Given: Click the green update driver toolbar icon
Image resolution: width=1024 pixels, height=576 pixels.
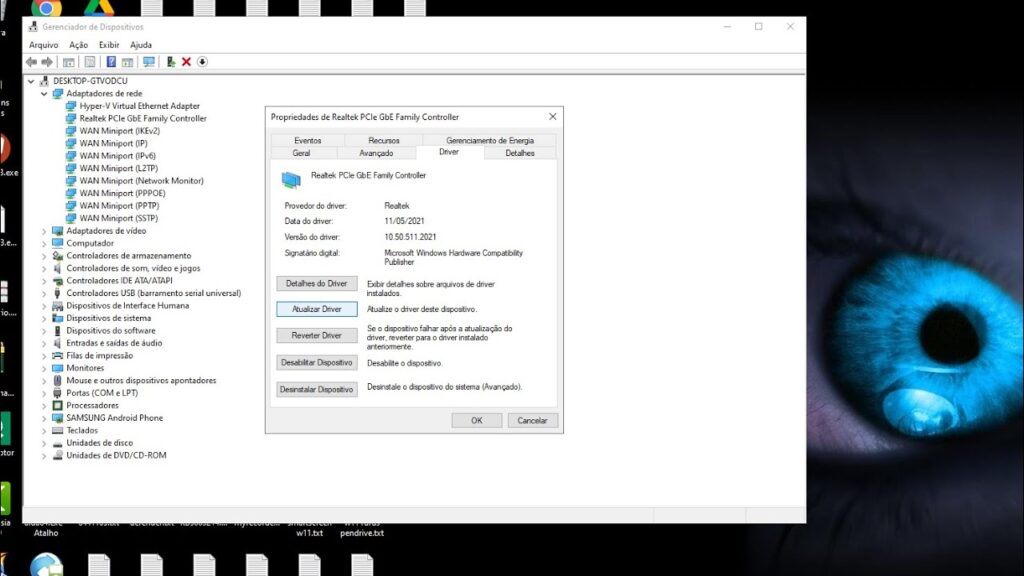Looking at the screenshot, I should 170,62.
